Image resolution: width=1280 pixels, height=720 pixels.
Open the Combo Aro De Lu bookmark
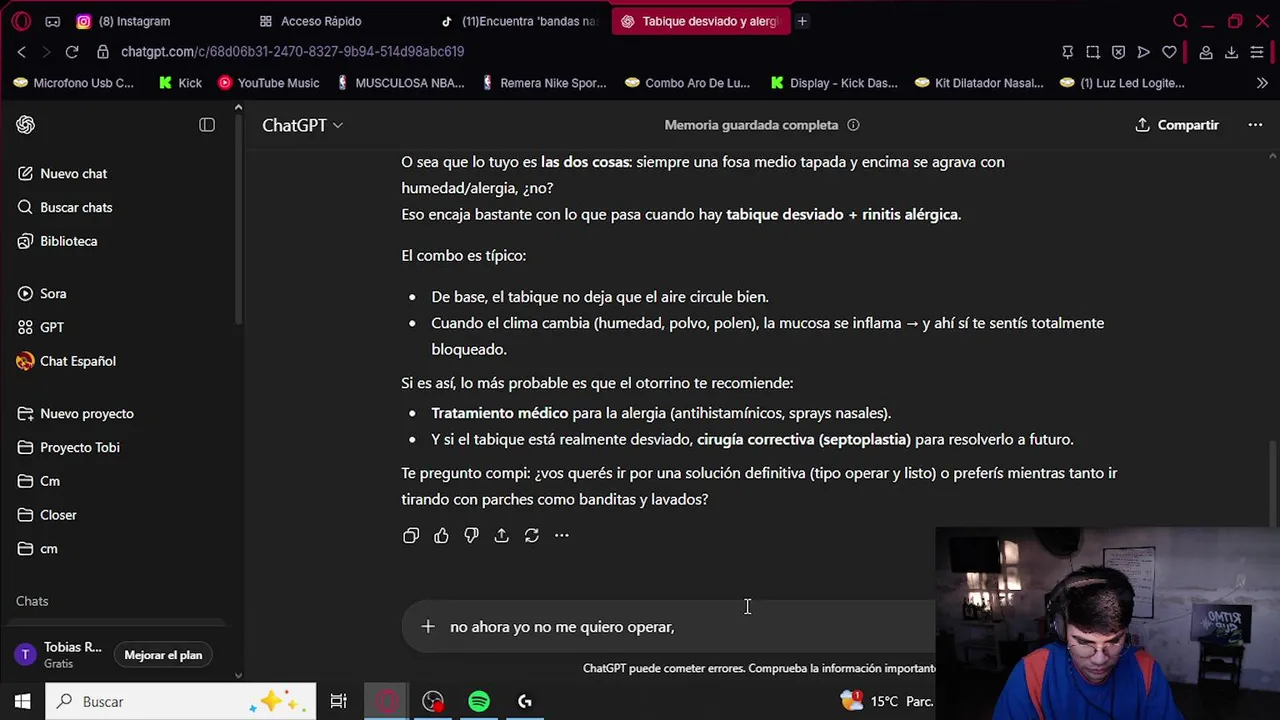687,83
